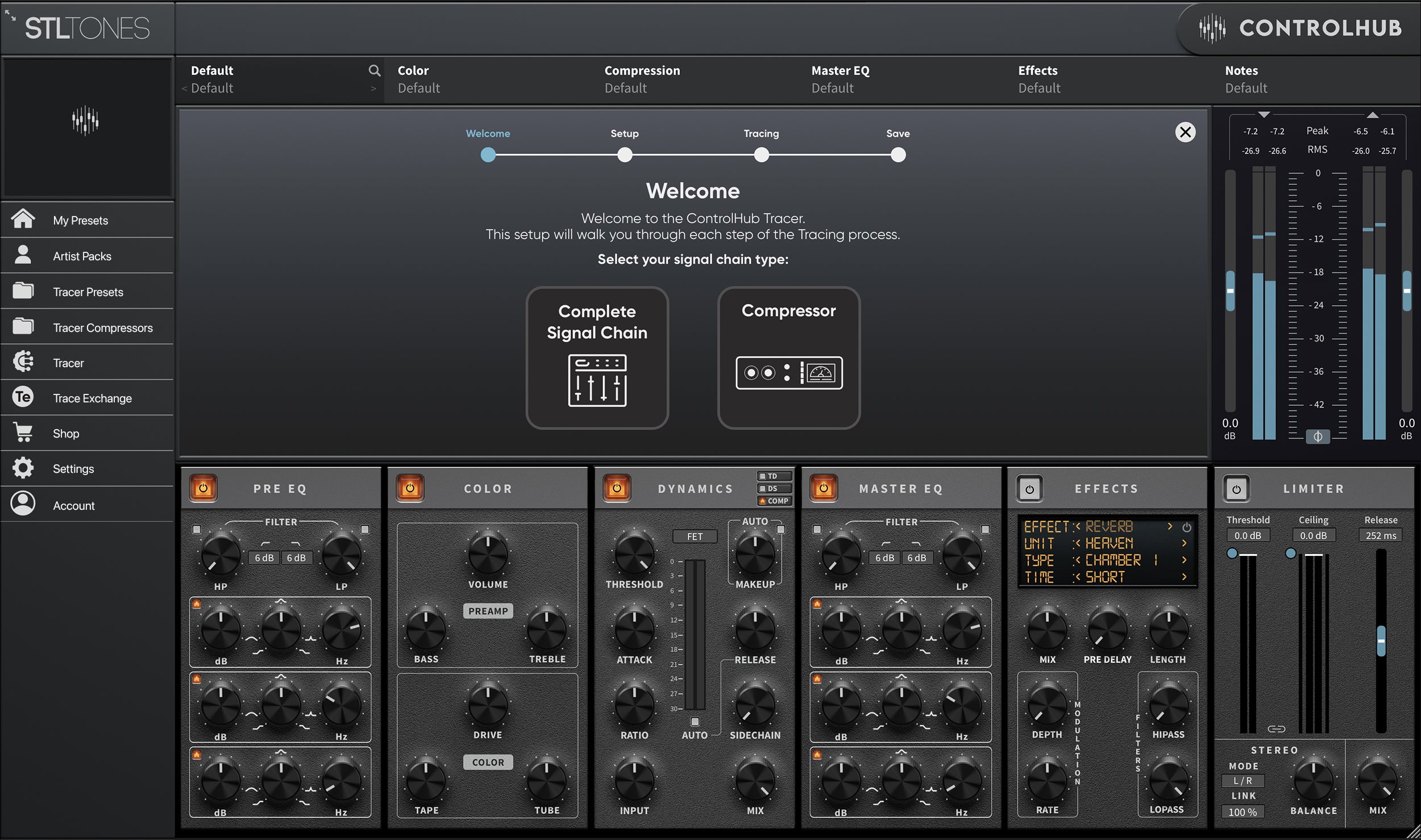Open the Trace Exchange page
Viewport: 1421px width, 840px height.
tap(92, 398)
